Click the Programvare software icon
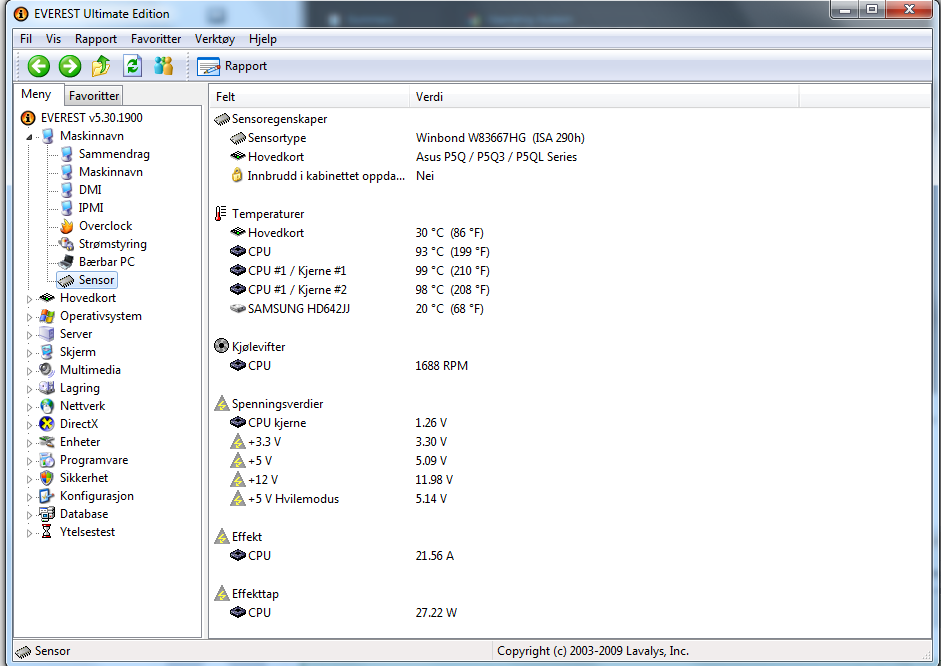This screenshot has height=667, width=942. click(x=46, y=460)
